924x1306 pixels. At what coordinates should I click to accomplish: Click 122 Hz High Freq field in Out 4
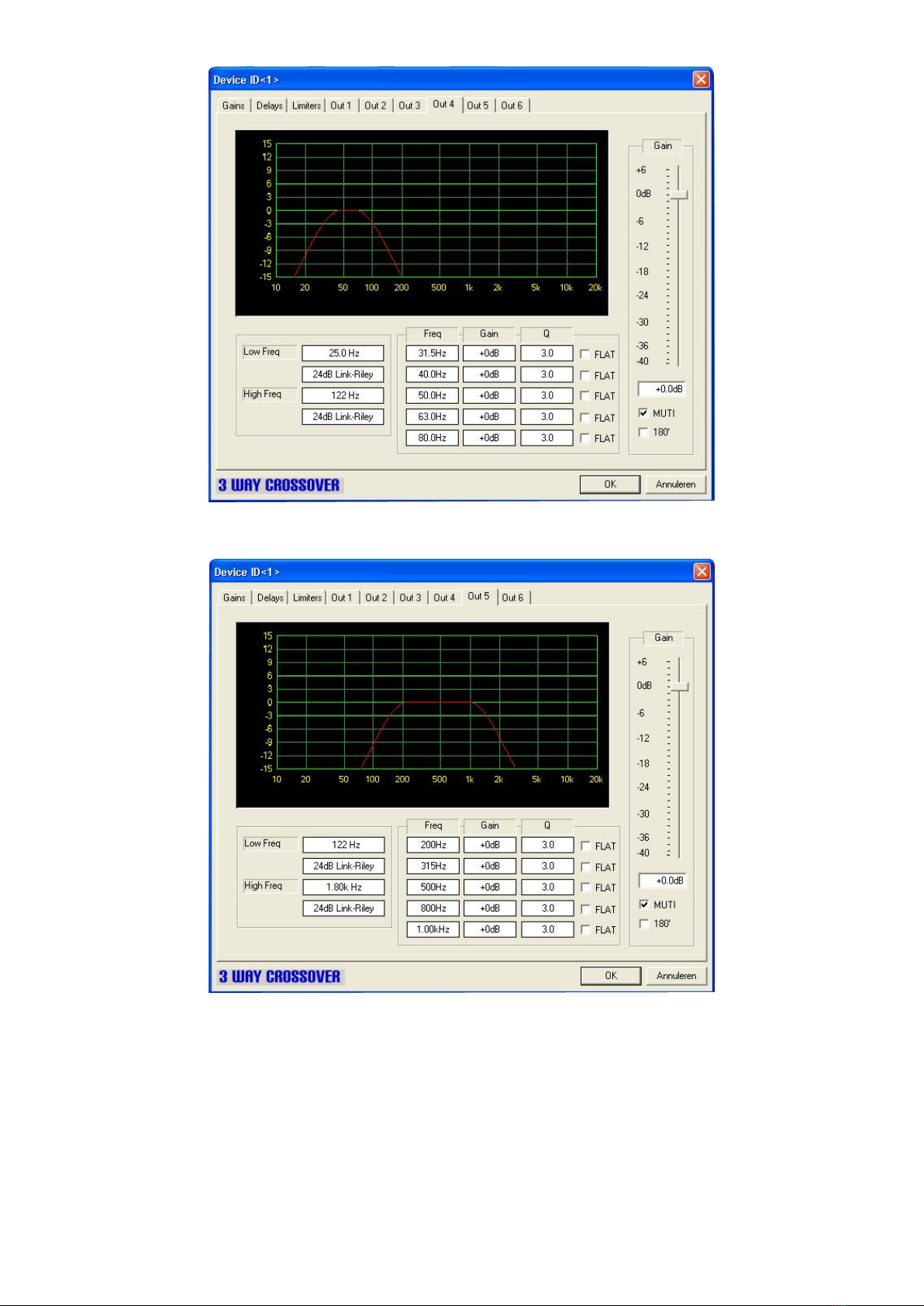pos(343,395)
